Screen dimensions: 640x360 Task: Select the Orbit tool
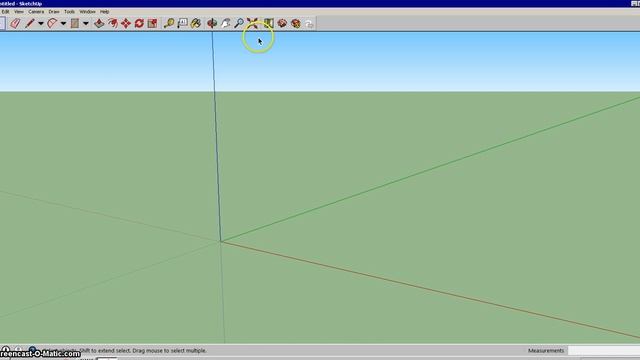(212, 23)
